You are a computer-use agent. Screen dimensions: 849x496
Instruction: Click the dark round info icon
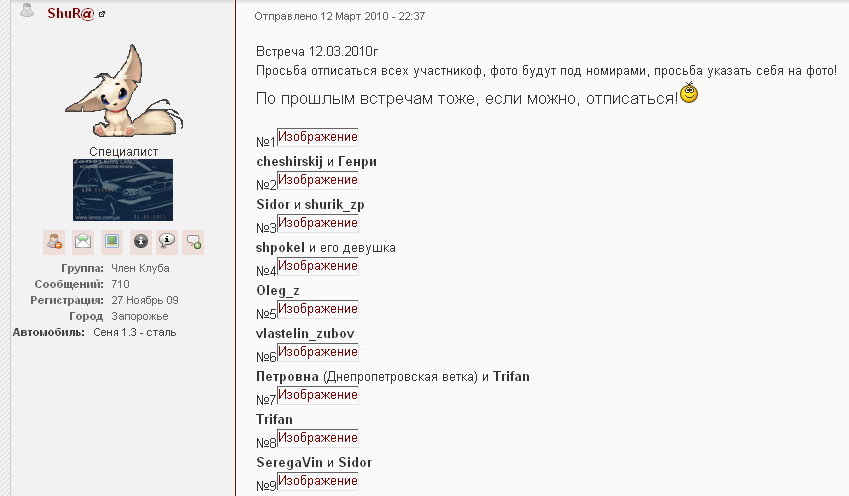click(x=141, y=242)
